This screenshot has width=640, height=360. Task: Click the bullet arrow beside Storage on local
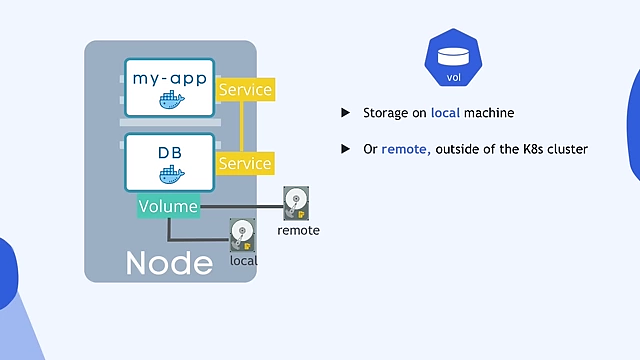click(x=345, y=113)
